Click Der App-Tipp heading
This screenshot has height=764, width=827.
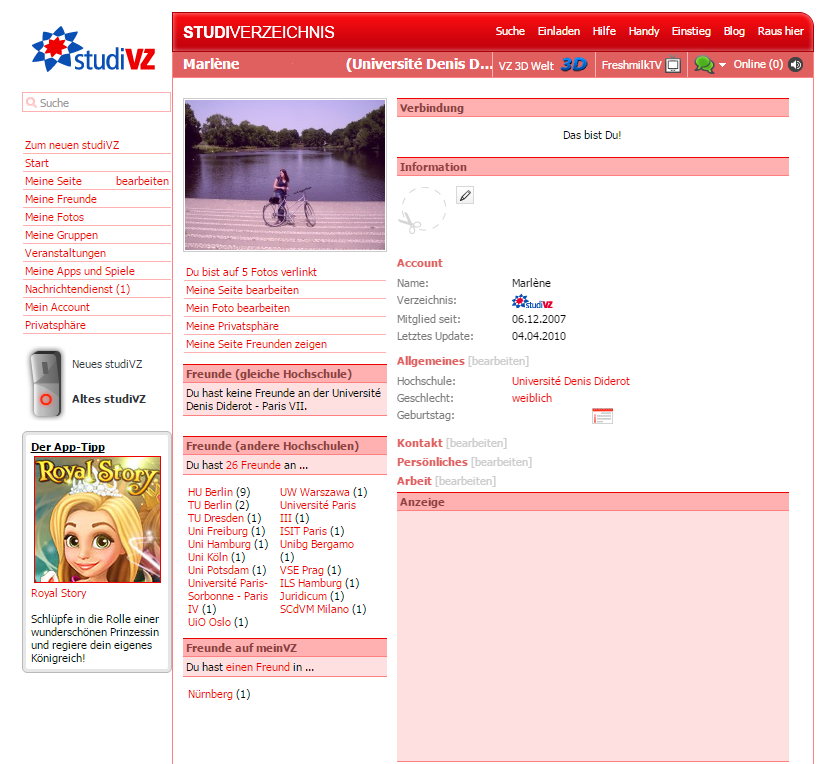click(x=68, y=447)
